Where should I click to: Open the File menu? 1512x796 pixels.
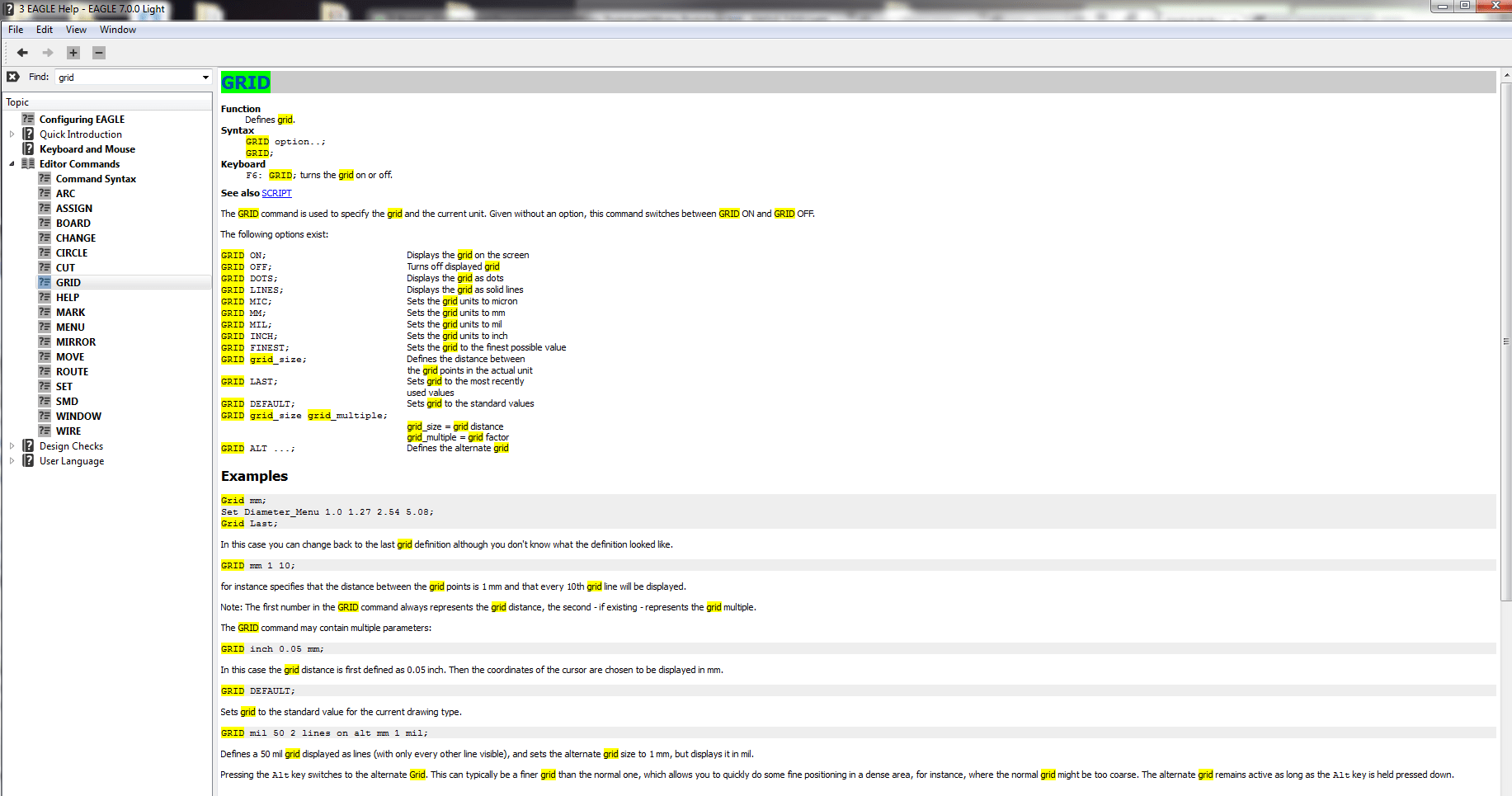click(x=16, y=30)
